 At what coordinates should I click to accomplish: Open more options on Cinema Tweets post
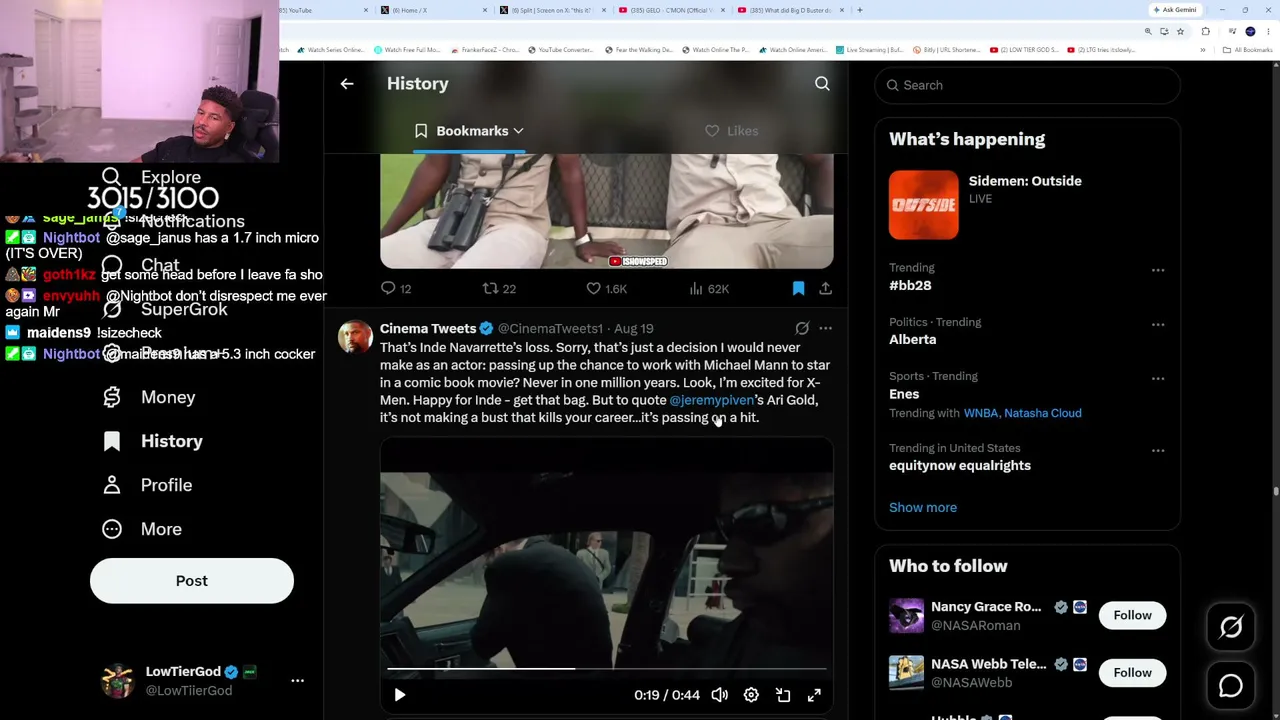pyautogui.click(x=825, y=328)
